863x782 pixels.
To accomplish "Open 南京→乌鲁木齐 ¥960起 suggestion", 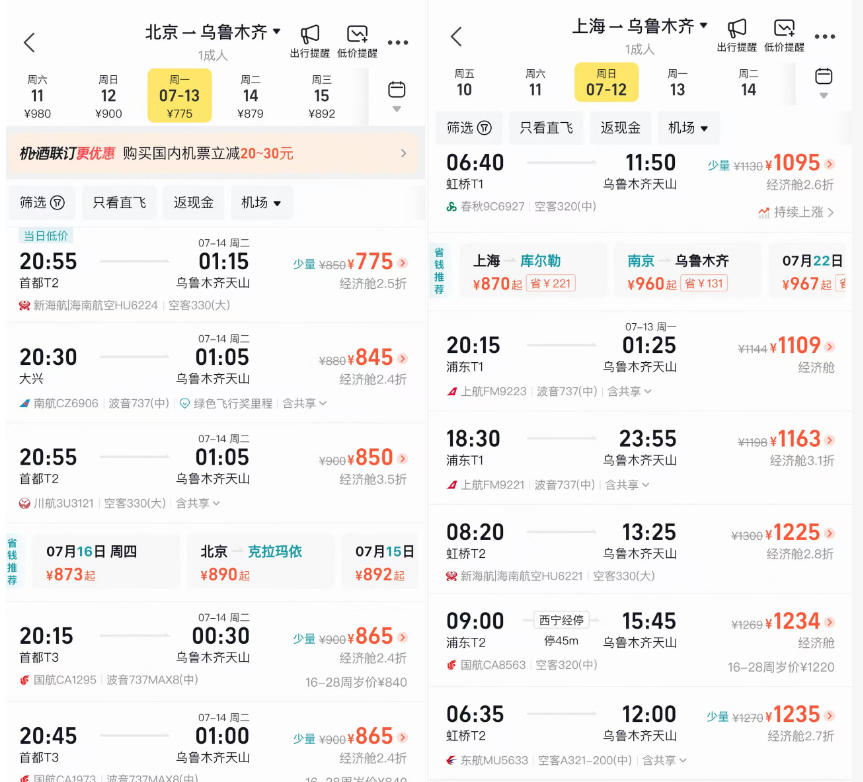I will pyautogui.click(x=687, y=271).
